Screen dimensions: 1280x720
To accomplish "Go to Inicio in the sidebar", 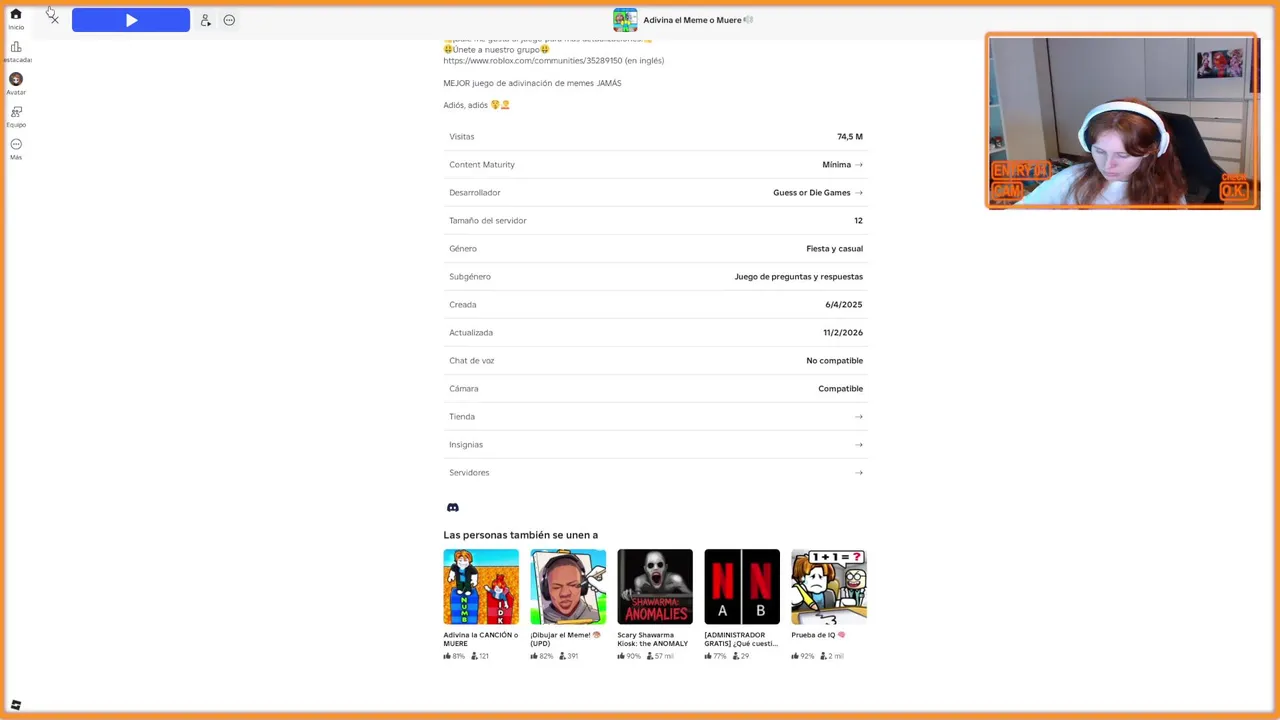I will click(x=16, y=18).
